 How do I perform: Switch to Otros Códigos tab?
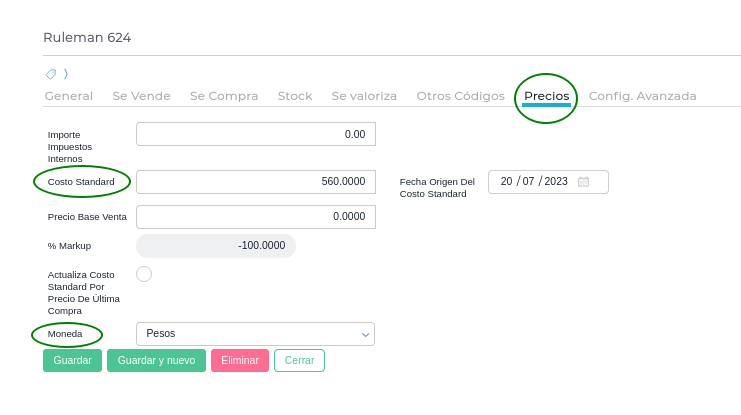pos(460,96)
